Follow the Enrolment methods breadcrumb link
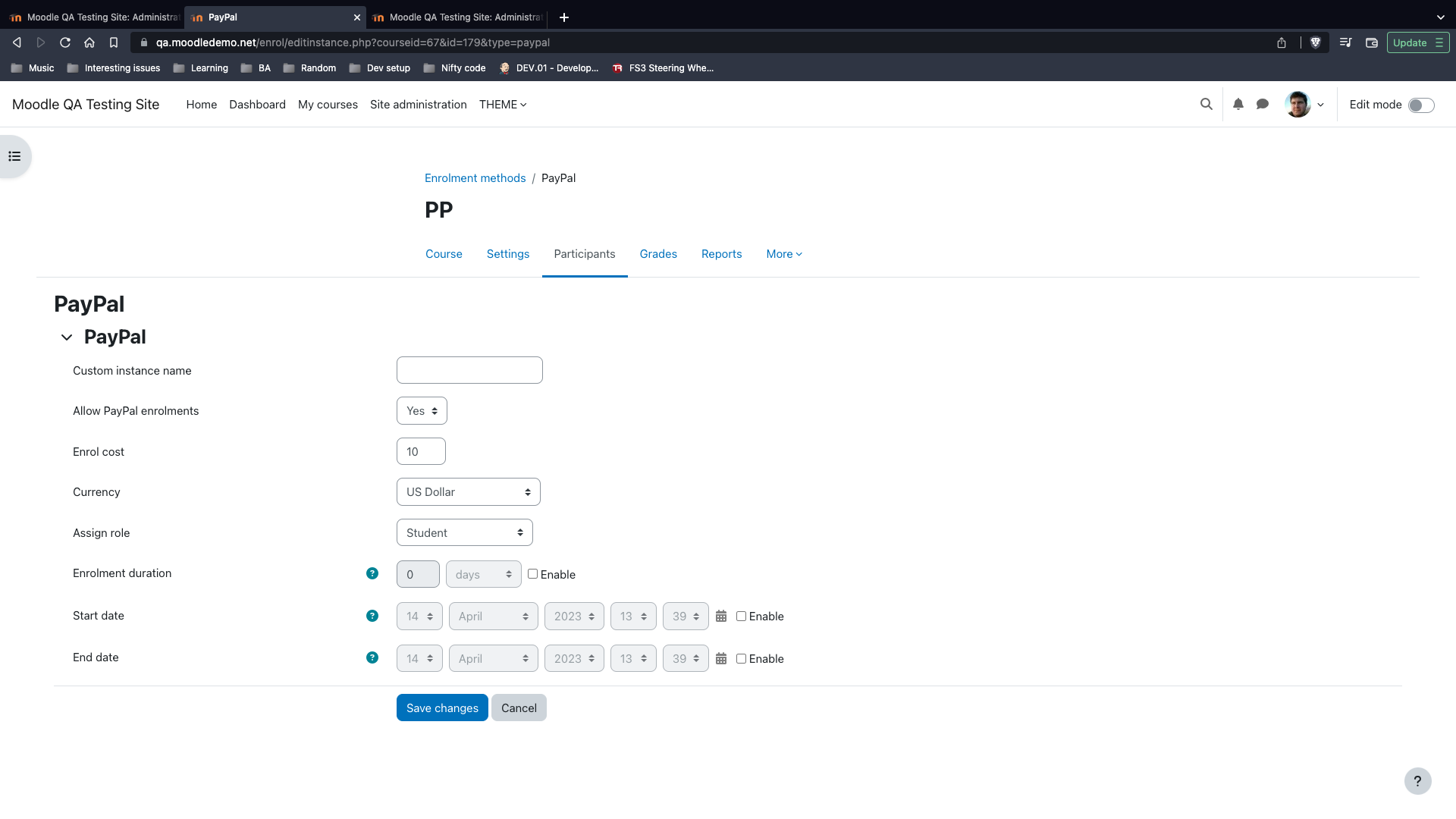This screenshot has width=1456, height=819. coord(475,178)
